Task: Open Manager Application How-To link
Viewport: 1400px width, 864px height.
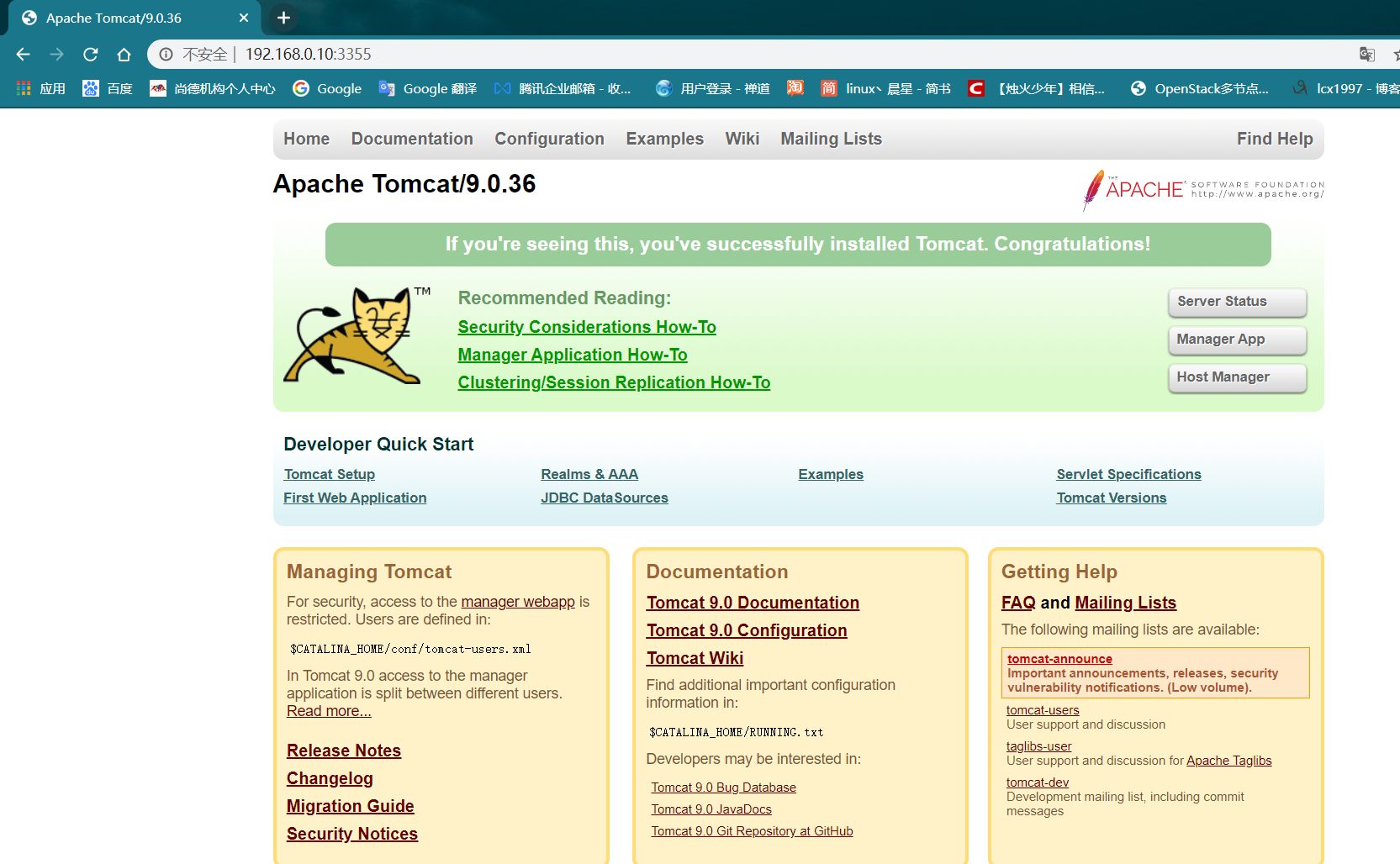Action: pyautogui.click(x=573, y=355)
